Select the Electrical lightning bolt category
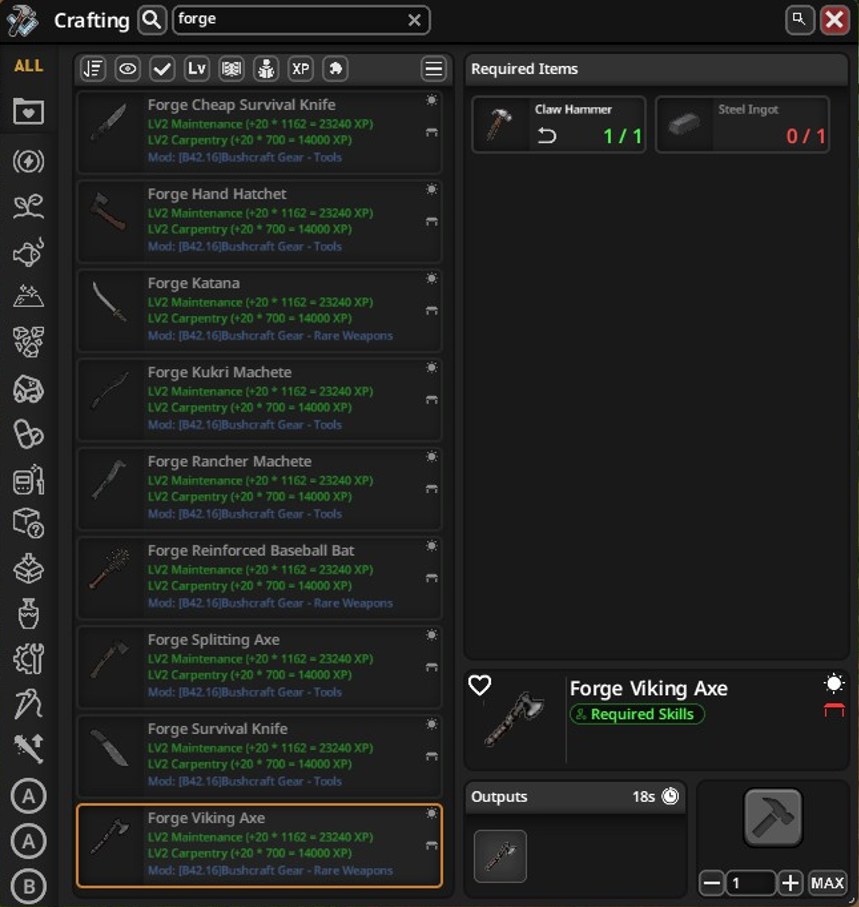 point(28,161)
